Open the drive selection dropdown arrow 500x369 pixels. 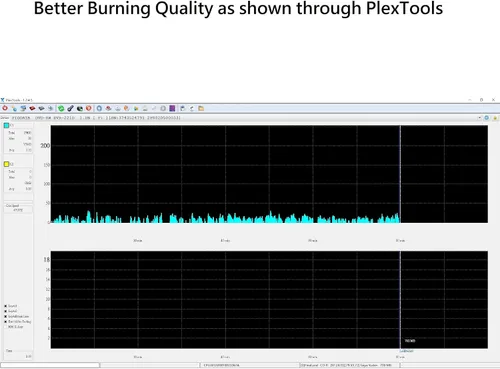(479, 118)
